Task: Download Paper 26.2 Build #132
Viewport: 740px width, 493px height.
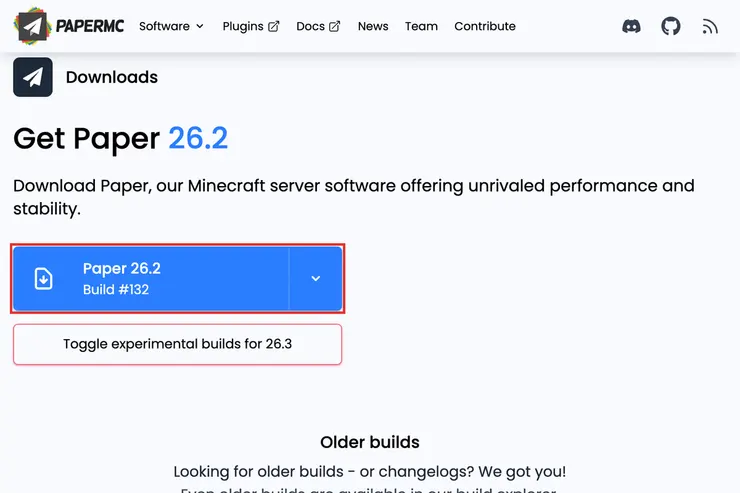Action: pos(151,278)
